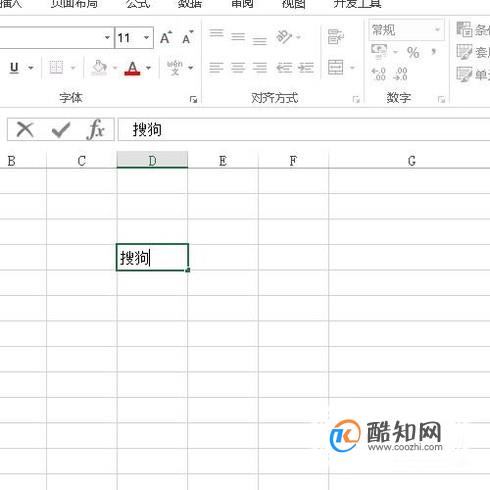
Task: Open the 页面布局 ribbon tab
Action: (74, 4)
